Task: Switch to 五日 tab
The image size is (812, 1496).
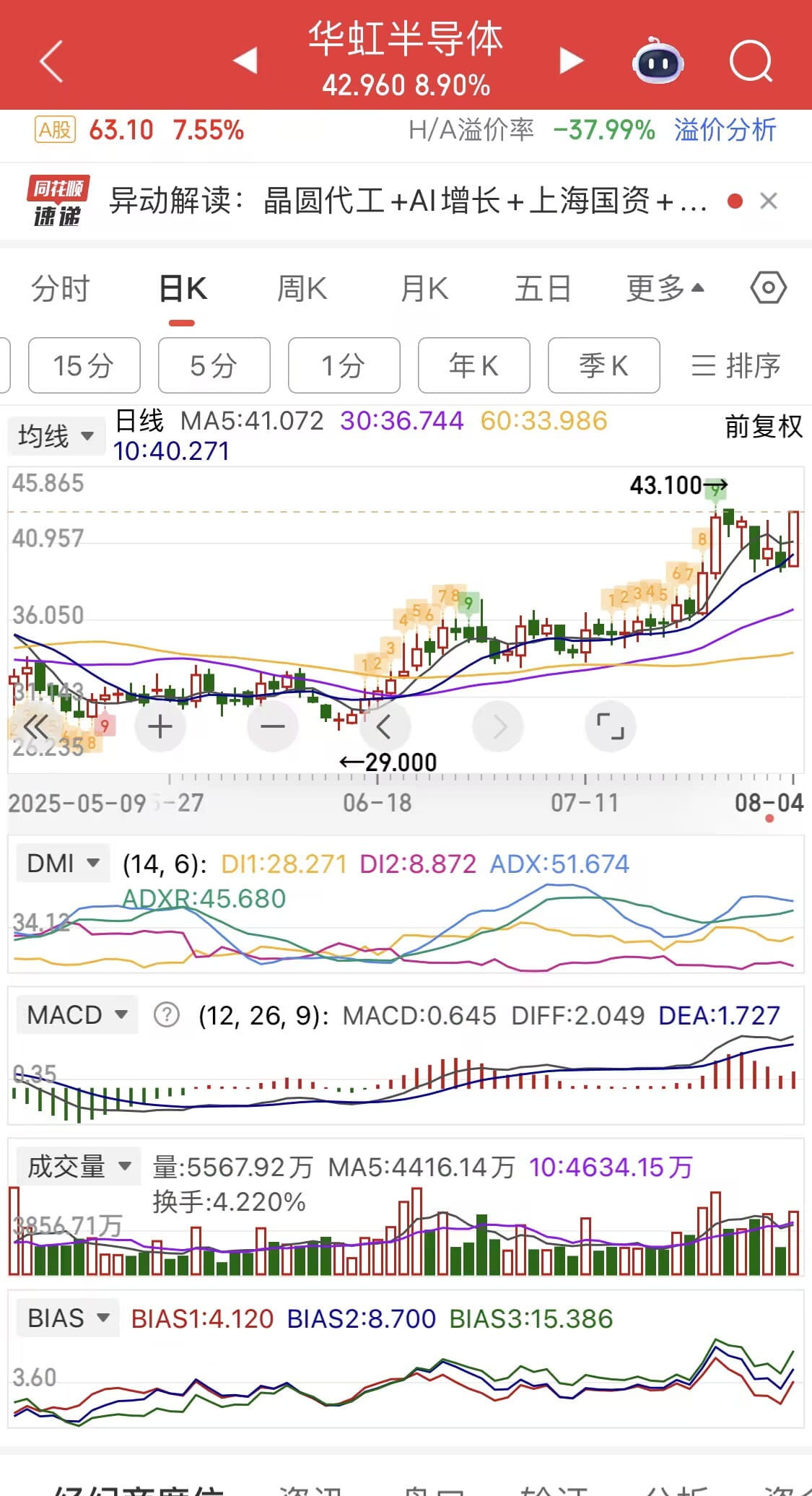Action: tap(543, 289)
